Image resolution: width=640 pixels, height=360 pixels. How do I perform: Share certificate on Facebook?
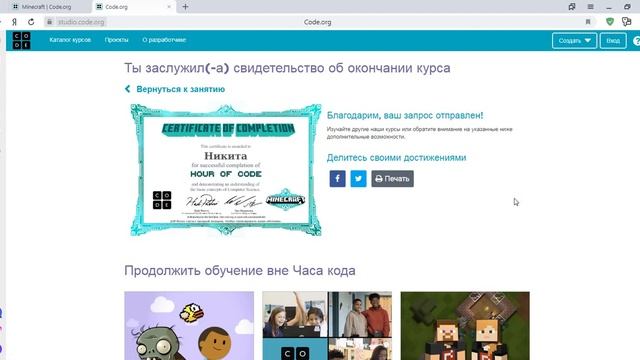coord(338,179)
